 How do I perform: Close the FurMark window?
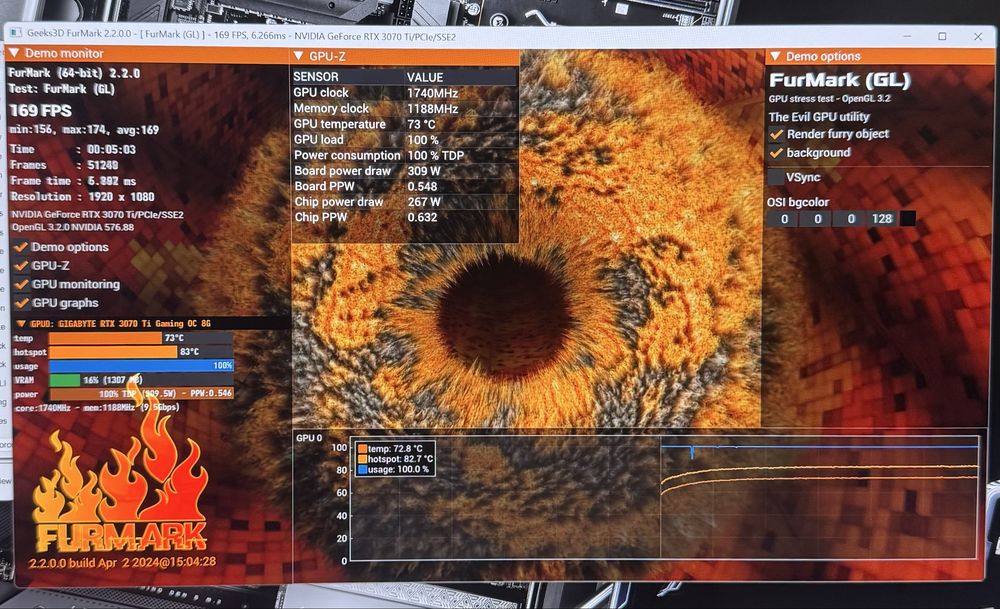[x=978, y=36]
